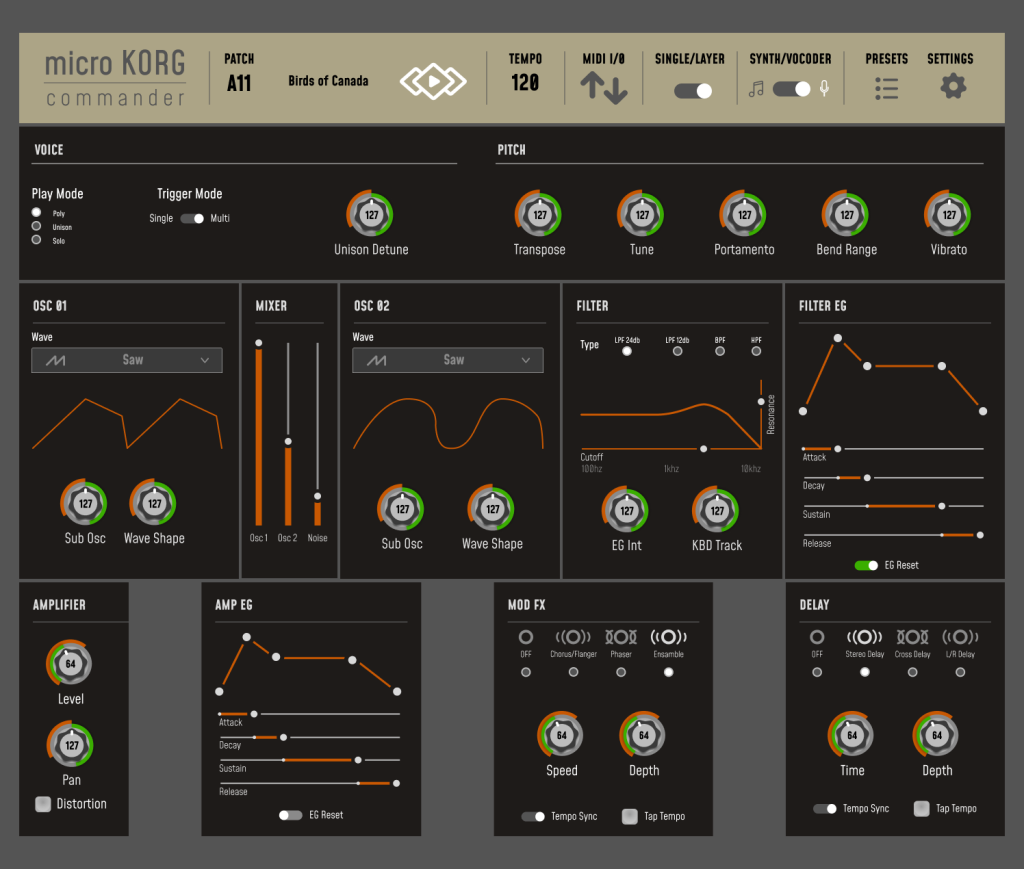Select Solo play mode

point(37,240)
